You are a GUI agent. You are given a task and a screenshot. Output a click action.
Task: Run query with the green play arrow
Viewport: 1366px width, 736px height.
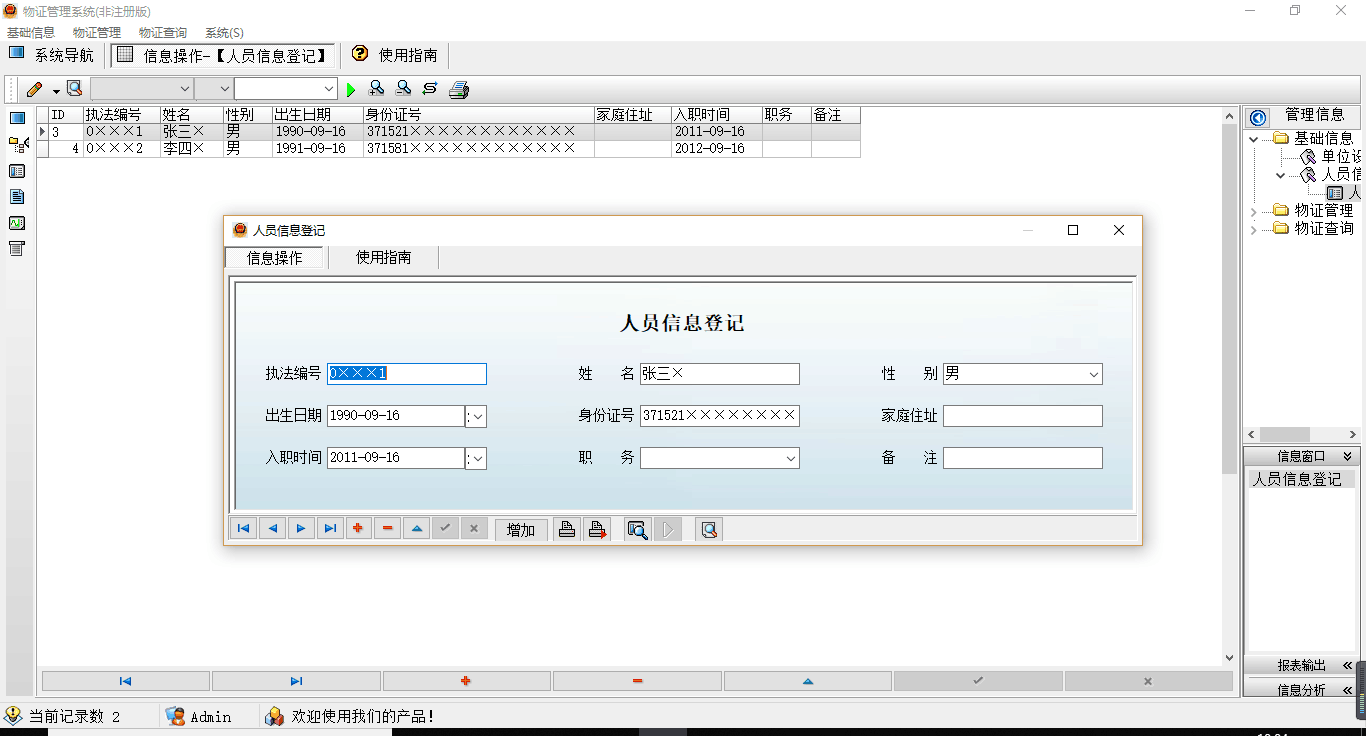[351, 90]
